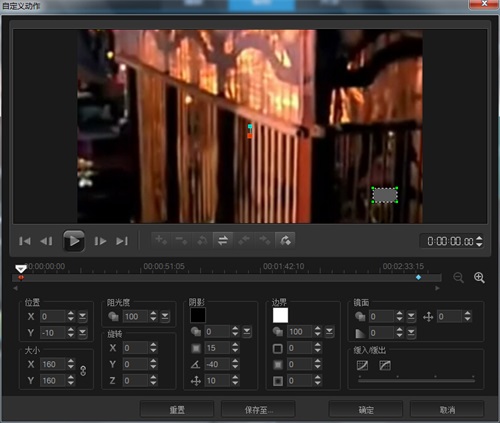Open the dropdown beside mirror opacity field
500x423 pixels.
coord(411,316)
